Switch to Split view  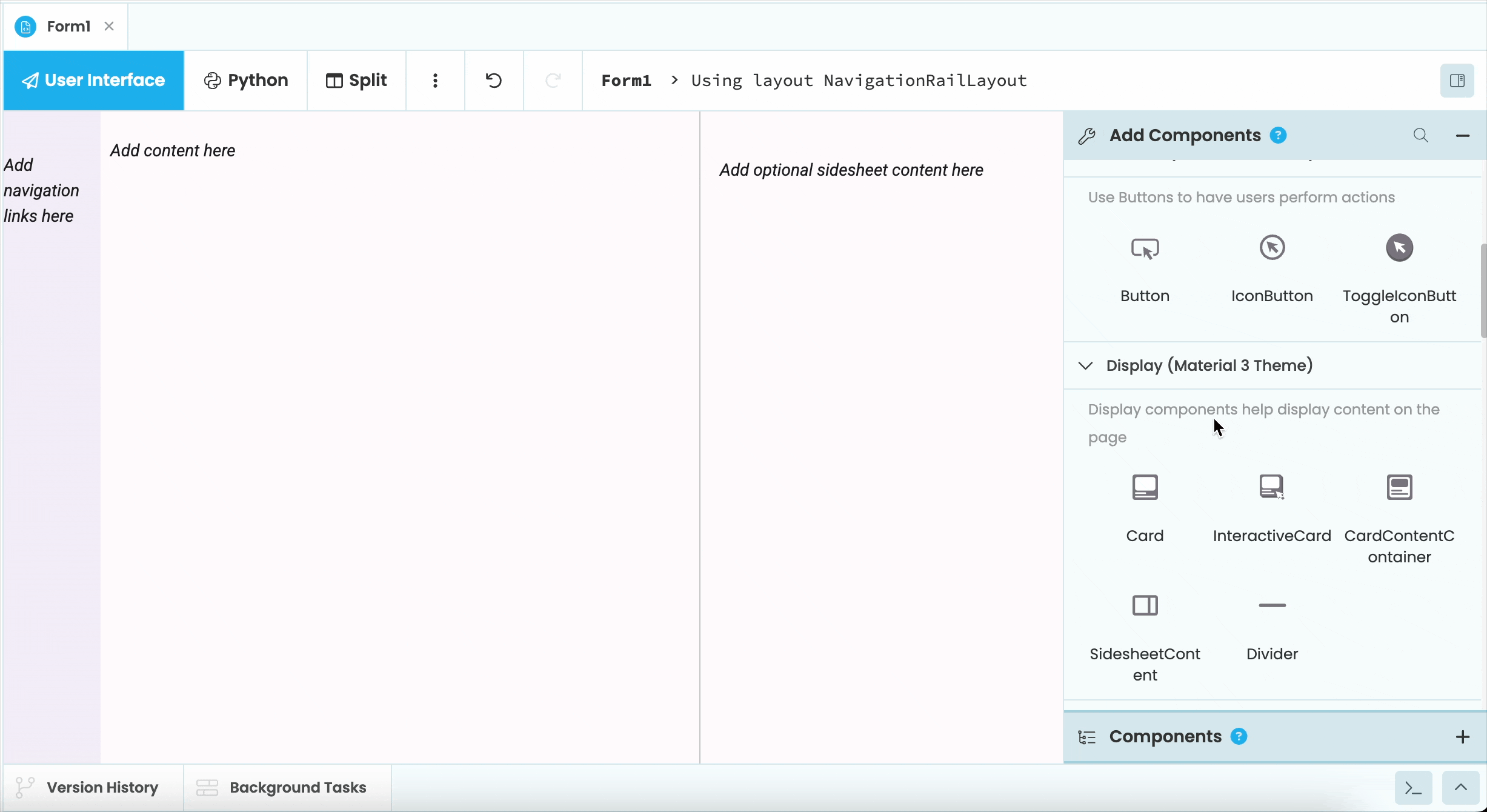[356, 80]
